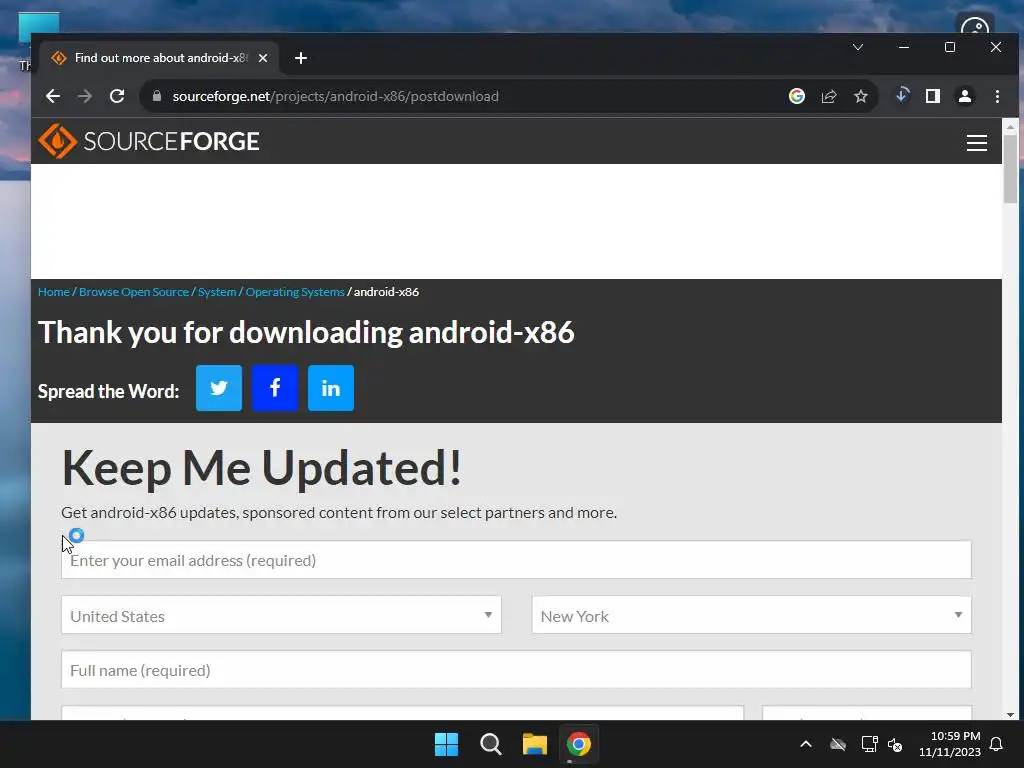This screenshot has width=1024, height=768.
Task: Click the forward navigation arrow
Action: [x=85, y=96]
